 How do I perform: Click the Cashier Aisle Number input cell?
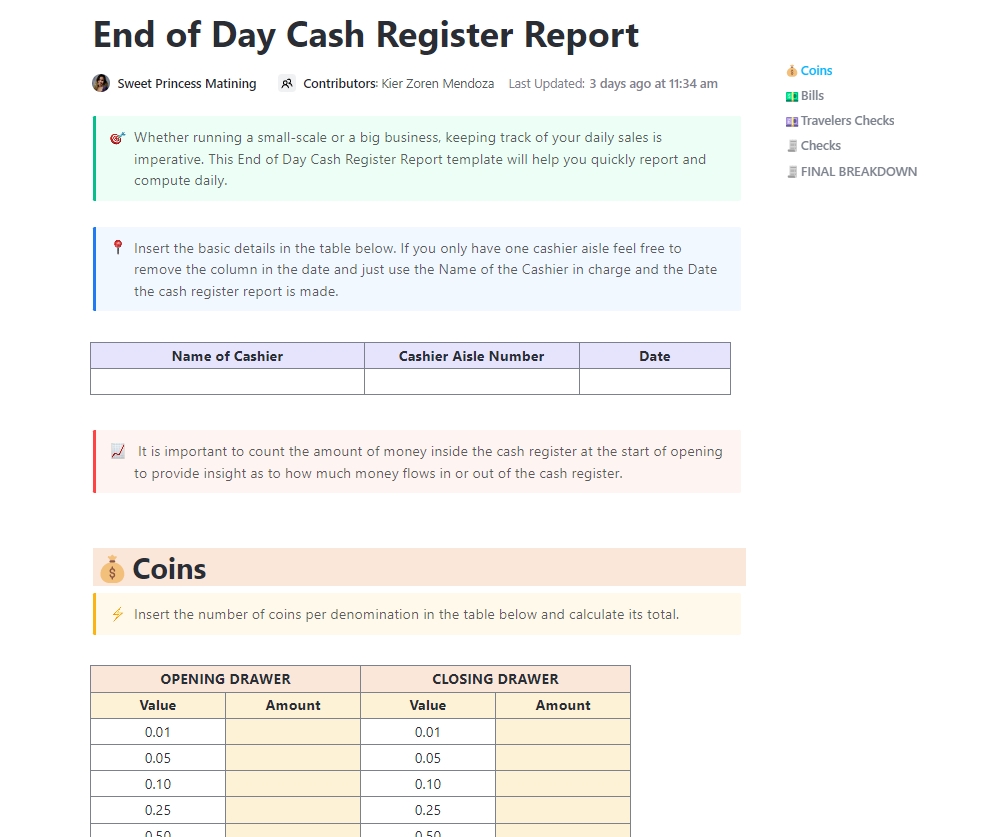471,381
